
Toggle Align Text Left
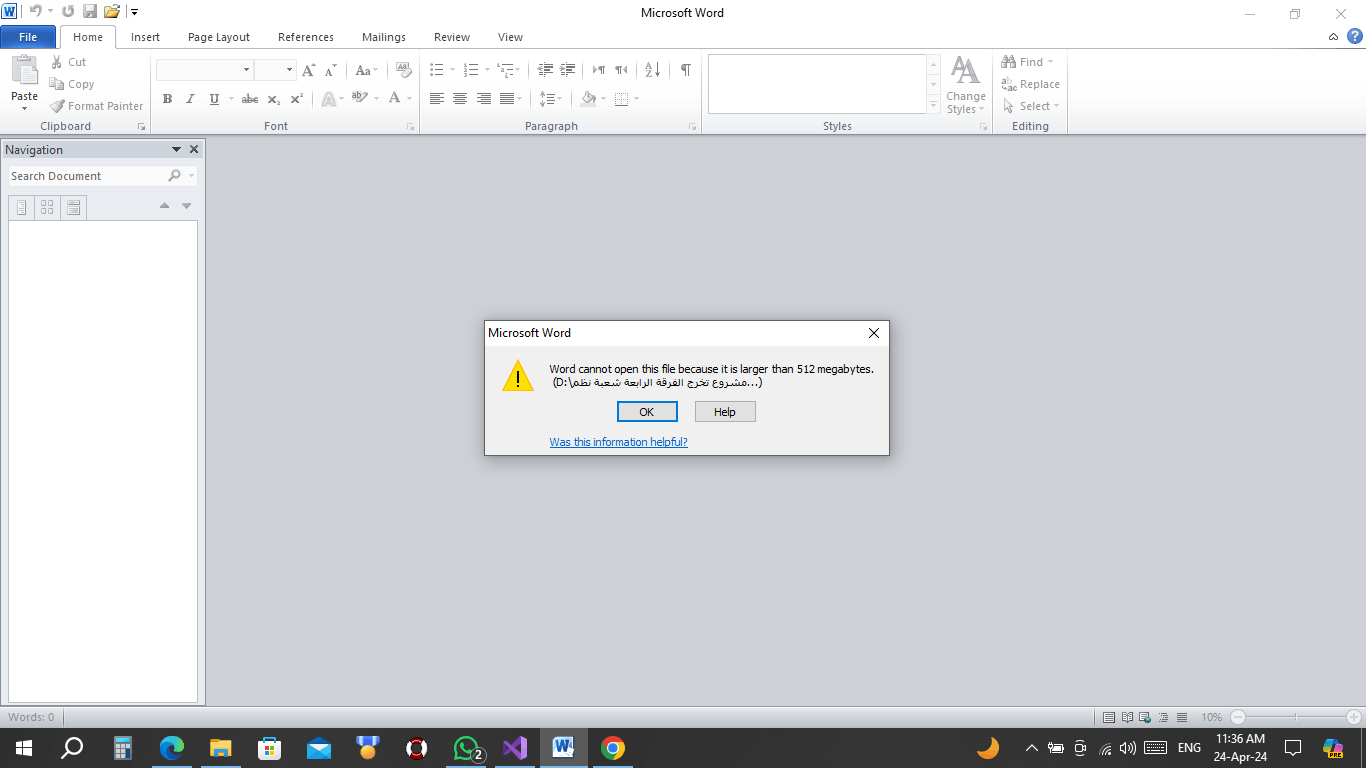click(436, 99)
